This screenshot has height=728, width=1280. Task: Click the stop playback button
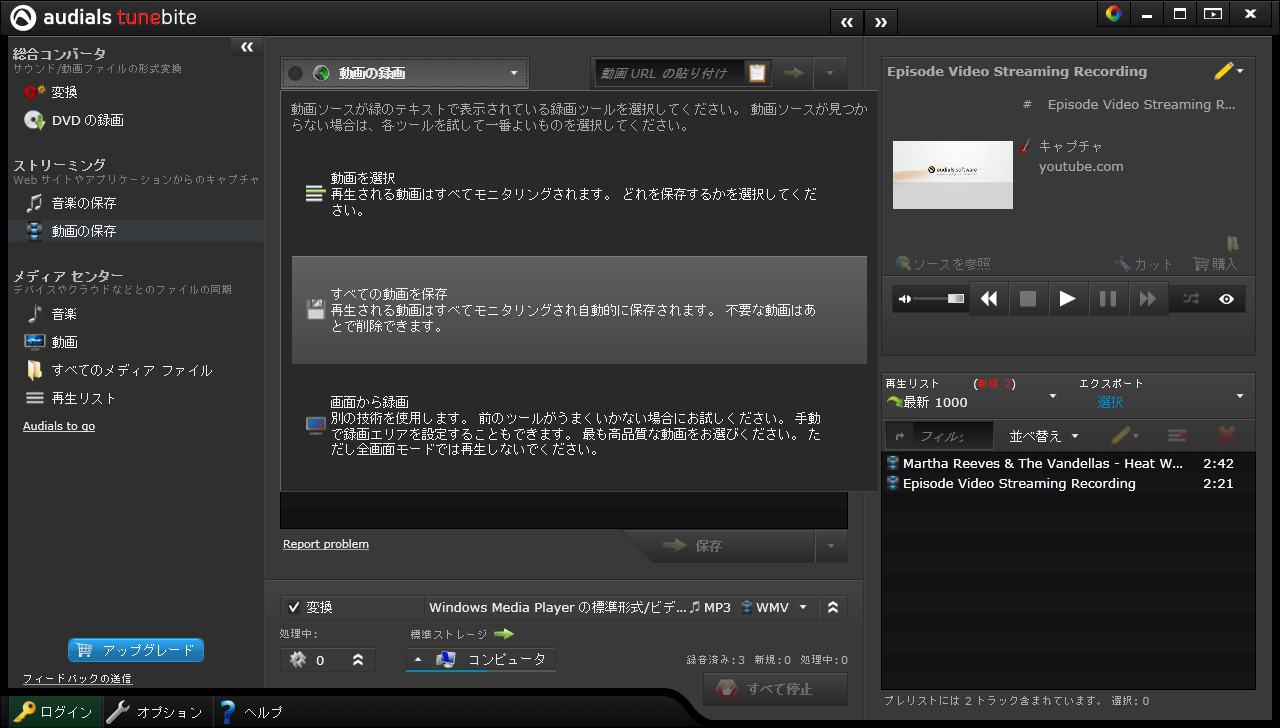pyautogui.click(x=1028, y=299)
